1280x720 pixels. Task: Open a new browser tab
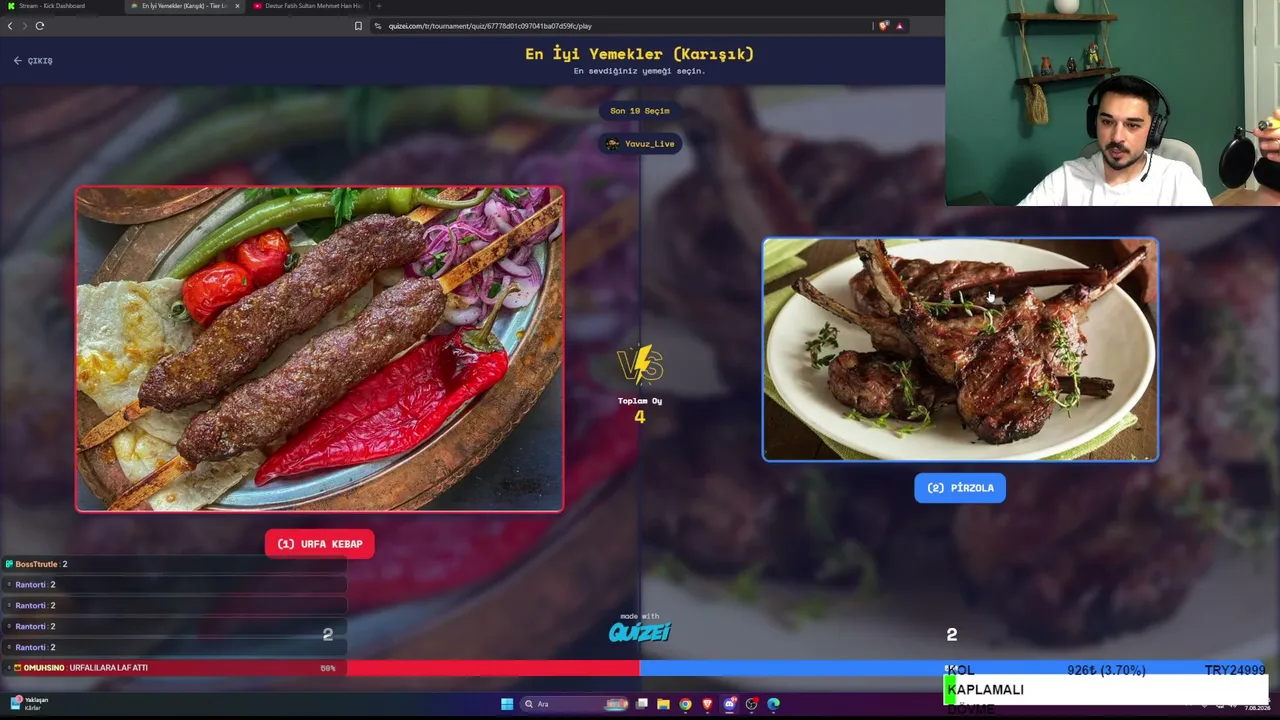tap(378, 6)
